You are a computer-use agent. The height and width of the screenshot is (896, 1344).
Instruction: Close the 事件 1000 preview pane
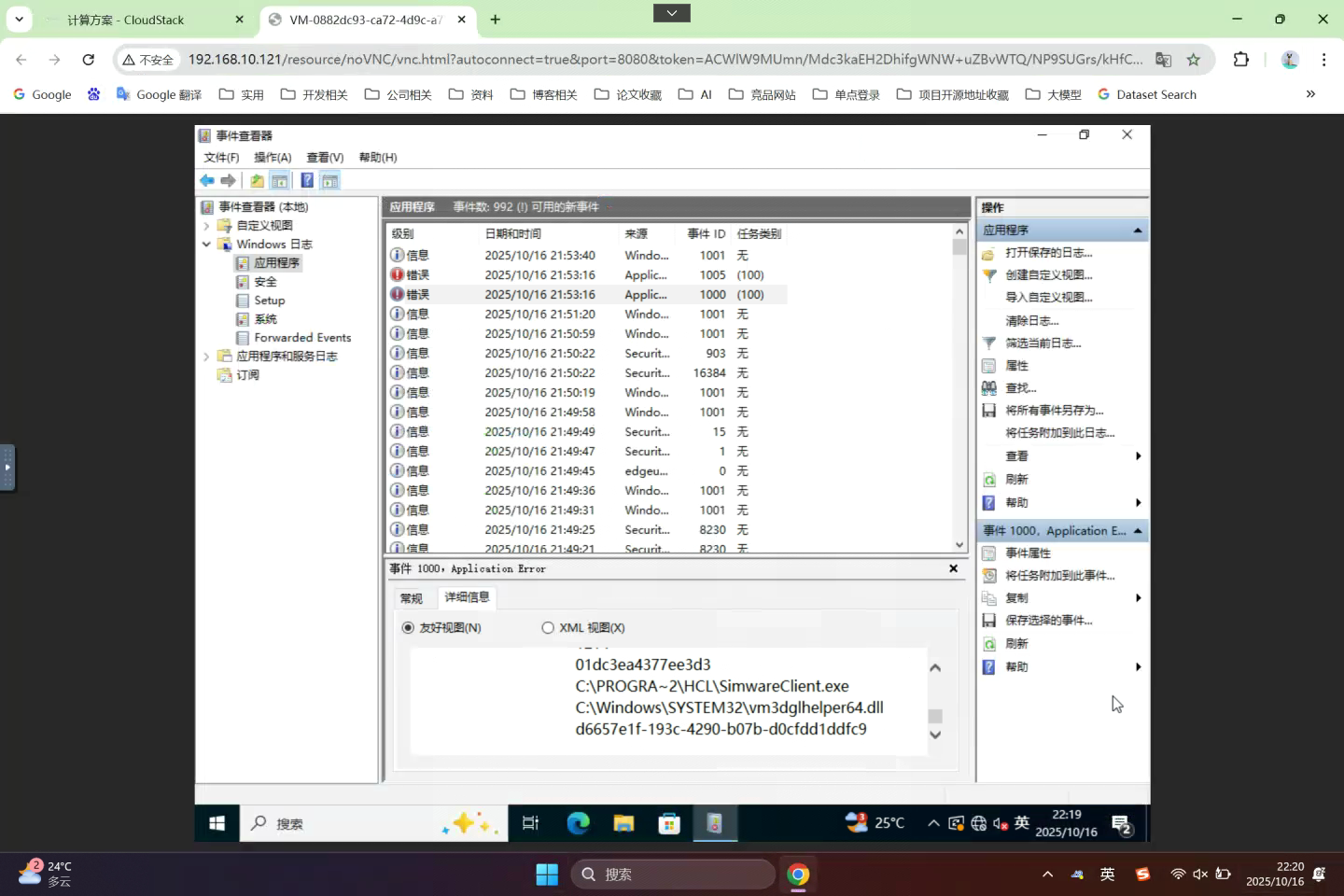pyautogui.click(x=953, y=568)
